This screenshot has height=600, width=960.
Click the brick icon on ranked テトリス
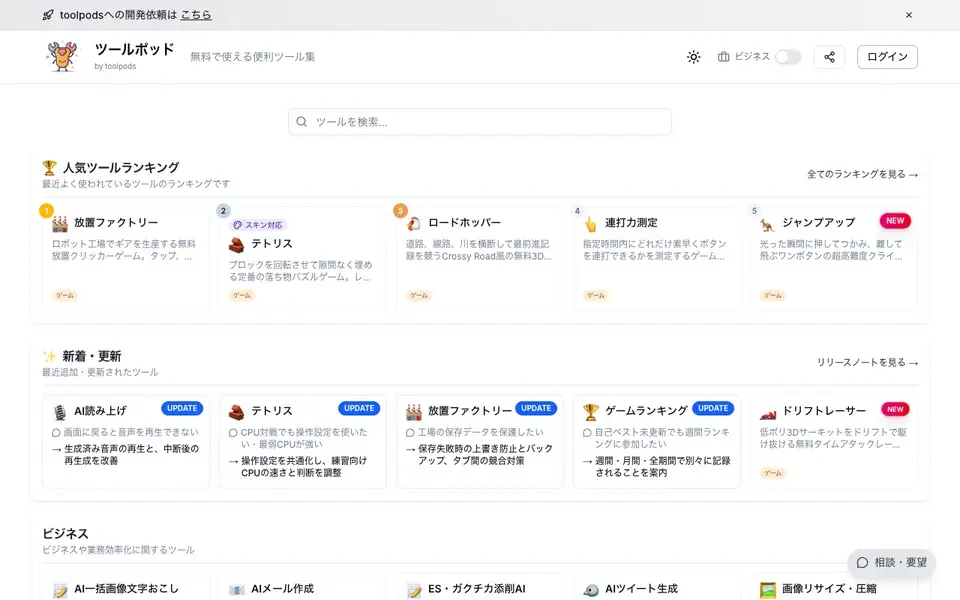(237, 244)
